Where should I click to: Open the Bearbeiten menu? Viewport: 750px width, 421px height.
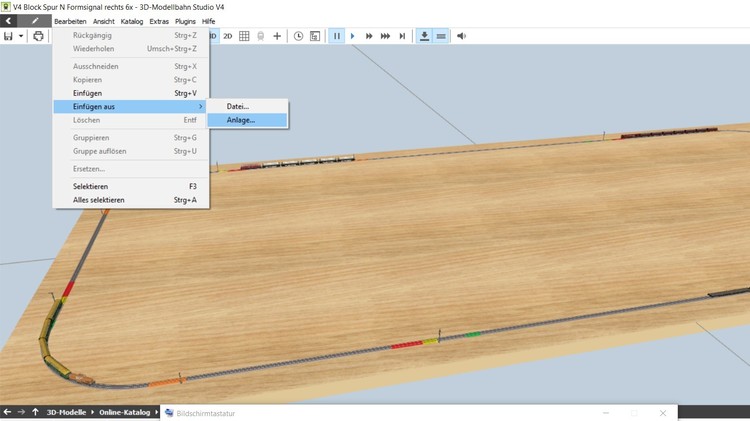(x=70, y=21)
